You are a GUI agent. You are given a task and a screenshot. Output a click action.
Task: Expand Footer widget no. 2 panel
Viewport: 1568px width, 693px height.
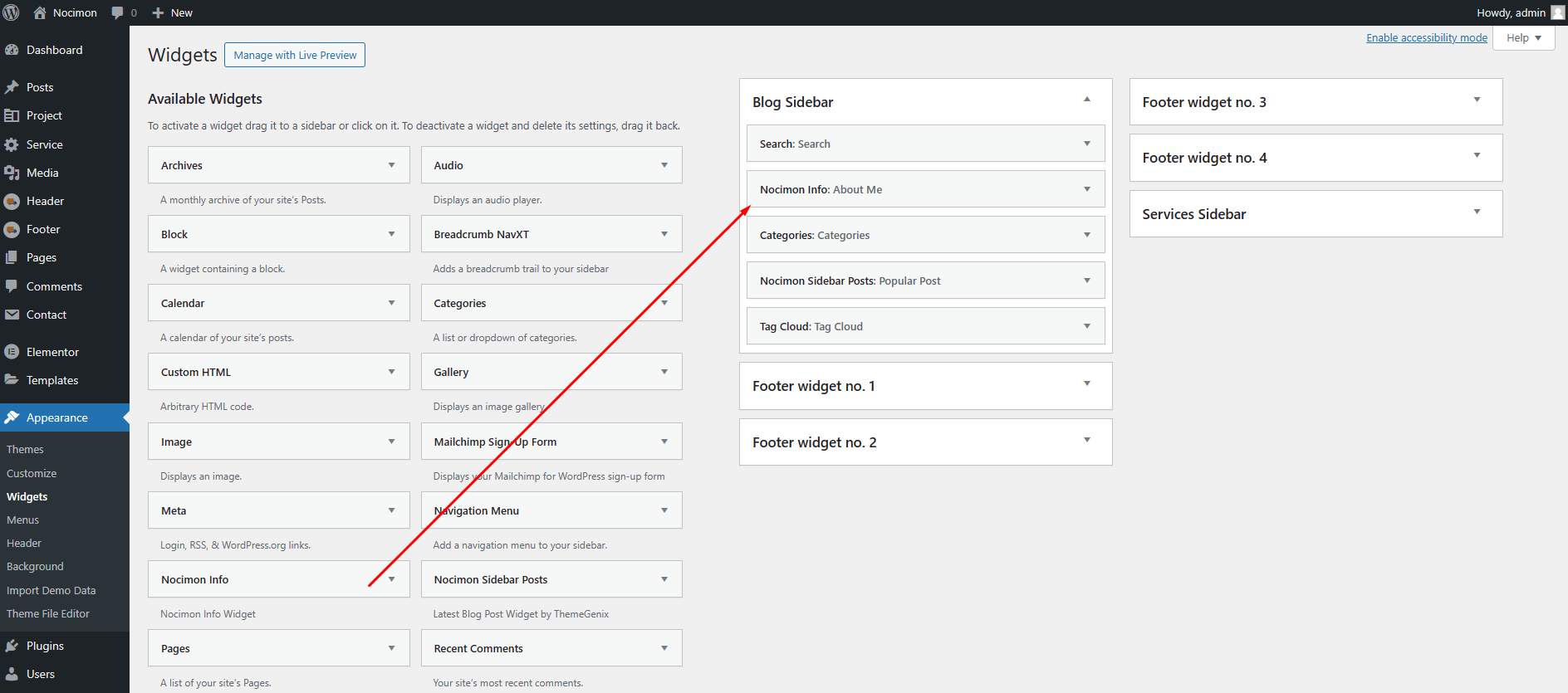click(1087, 440)
